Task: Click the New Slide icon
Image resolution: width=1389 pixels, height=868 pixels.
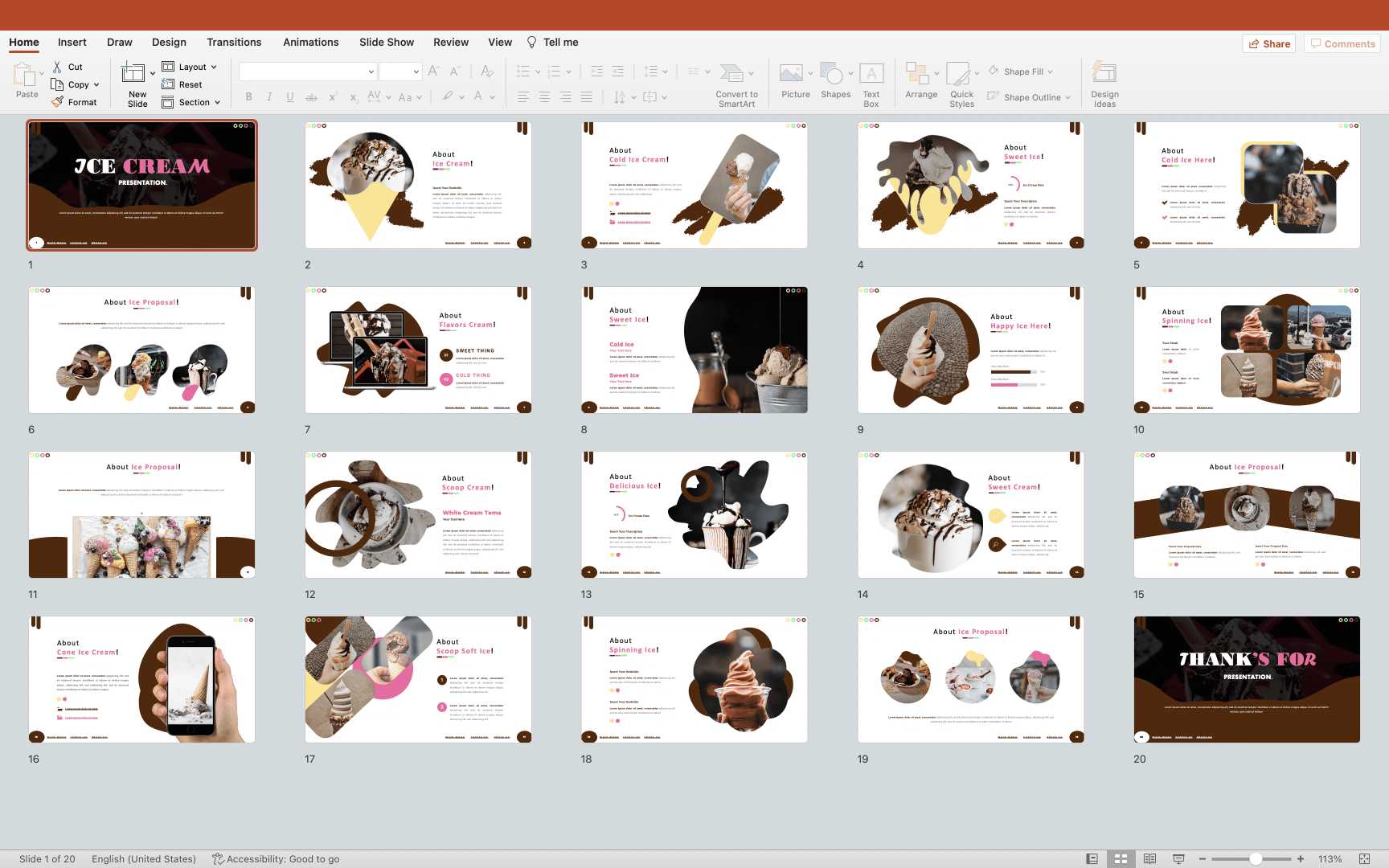Action: [x=133, y=73]
